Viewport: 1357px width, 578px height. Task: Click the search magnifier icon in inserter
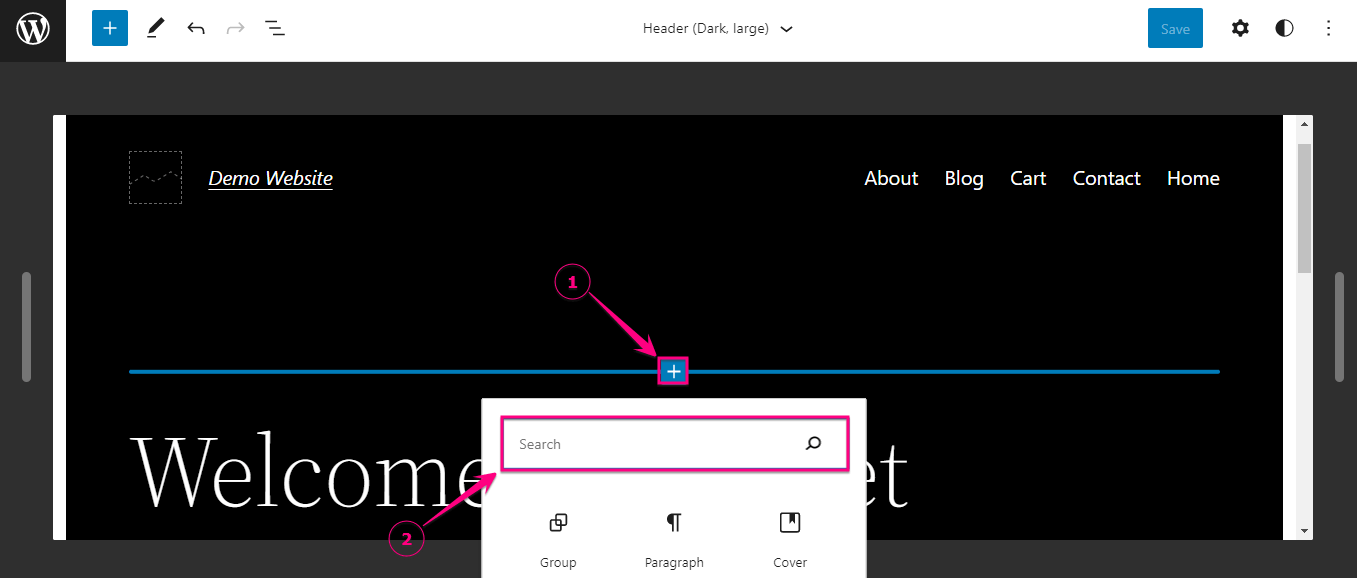(x=813, y=444)
